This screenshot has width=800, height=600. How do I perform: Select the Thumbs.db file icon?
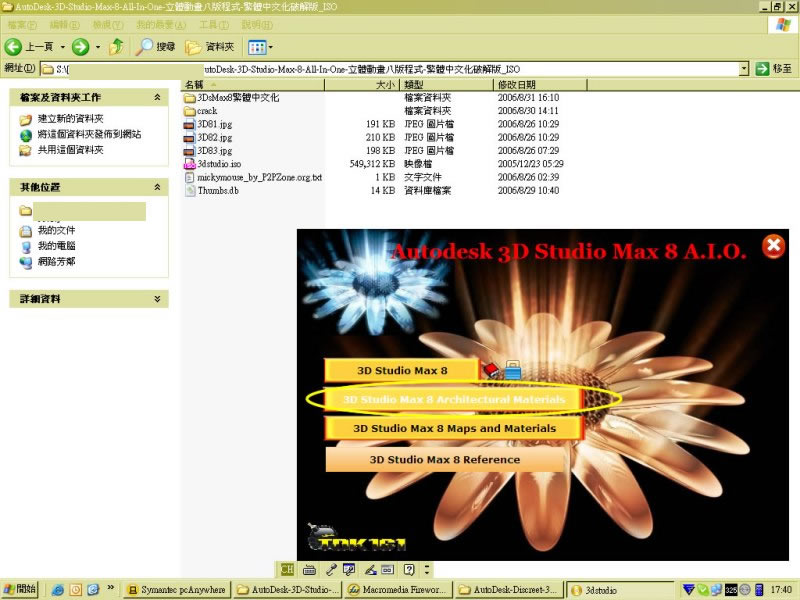[x=190, y=190]
